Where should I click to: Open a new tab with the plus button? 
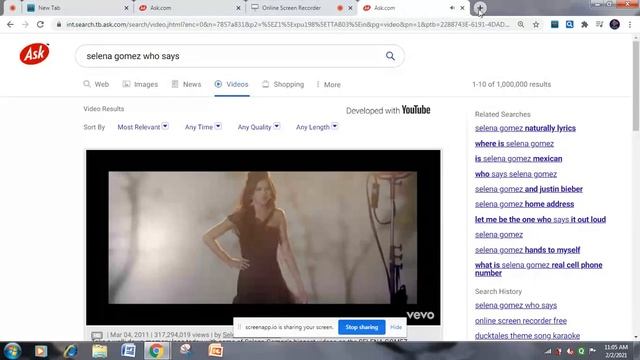click(x=480, y=8)
